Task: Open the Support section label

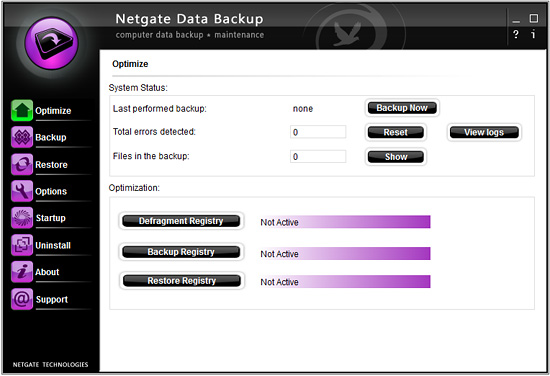Action: [x=52, y=300]
